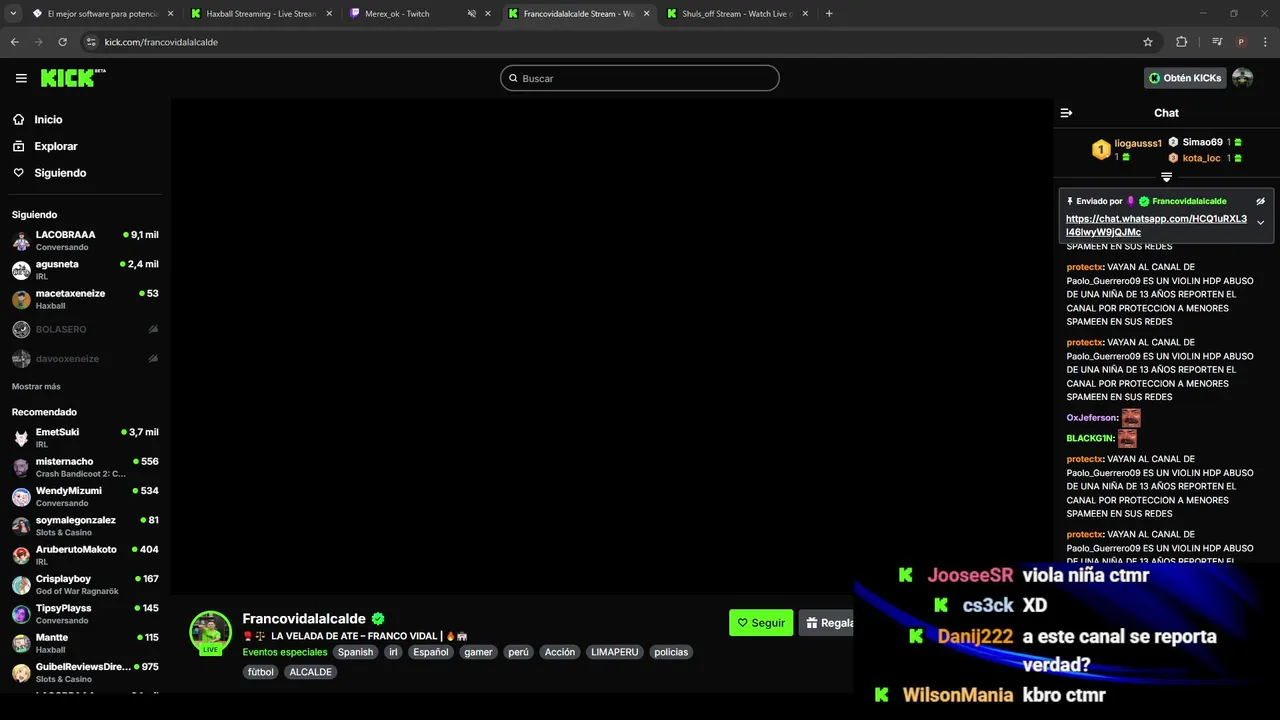Open a new browser tab

829,14
